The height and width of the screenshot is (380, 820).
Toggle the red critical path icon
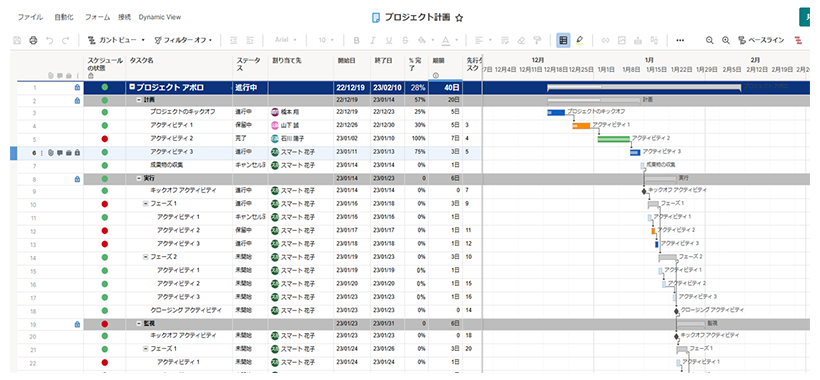tap(799, 40)
